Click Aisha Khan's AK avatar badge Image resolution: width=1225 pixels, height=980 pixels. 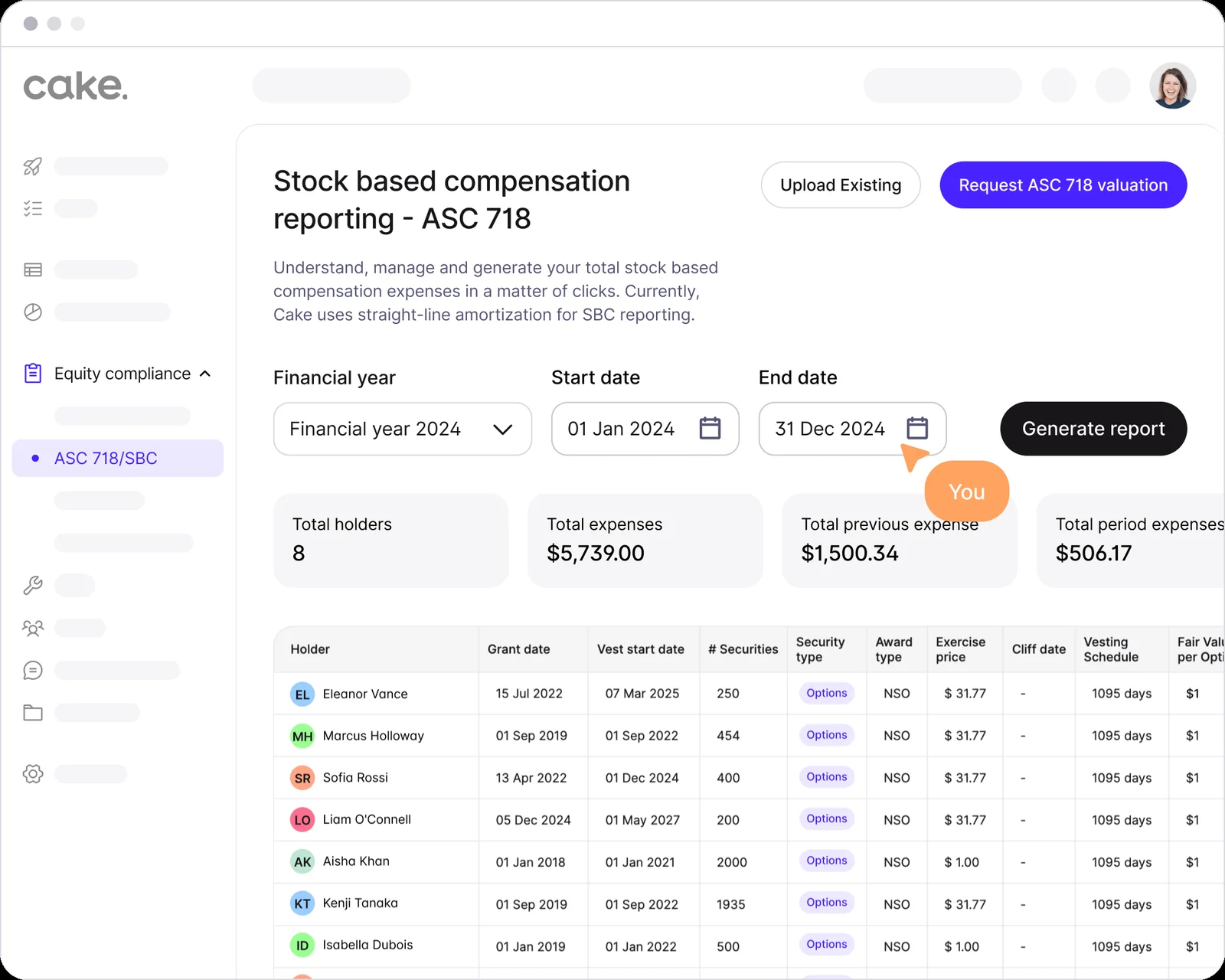[302, 862]
